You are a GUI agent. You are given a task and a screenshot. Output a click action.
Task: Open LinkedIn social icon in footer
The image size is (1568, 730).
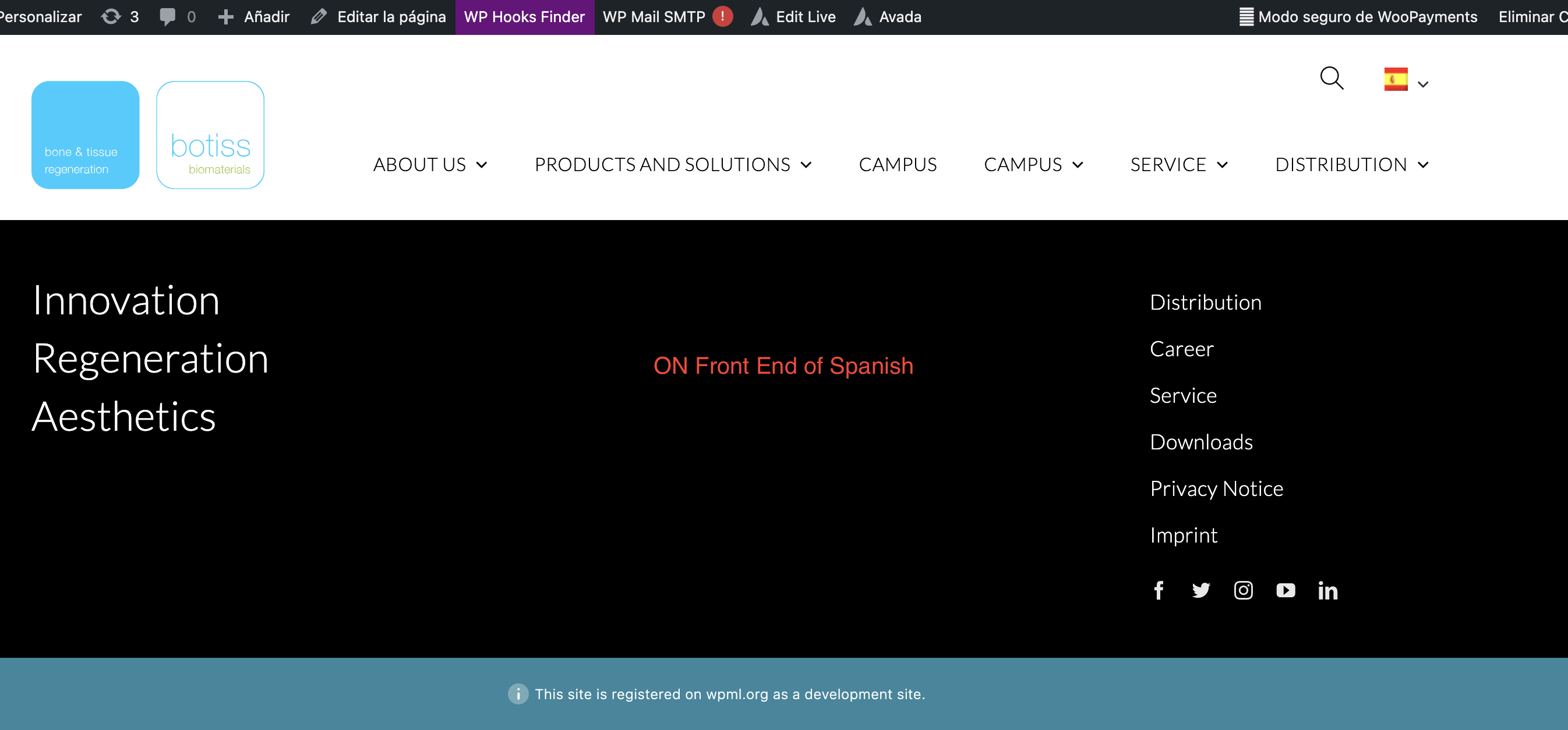click(1327, 590)
